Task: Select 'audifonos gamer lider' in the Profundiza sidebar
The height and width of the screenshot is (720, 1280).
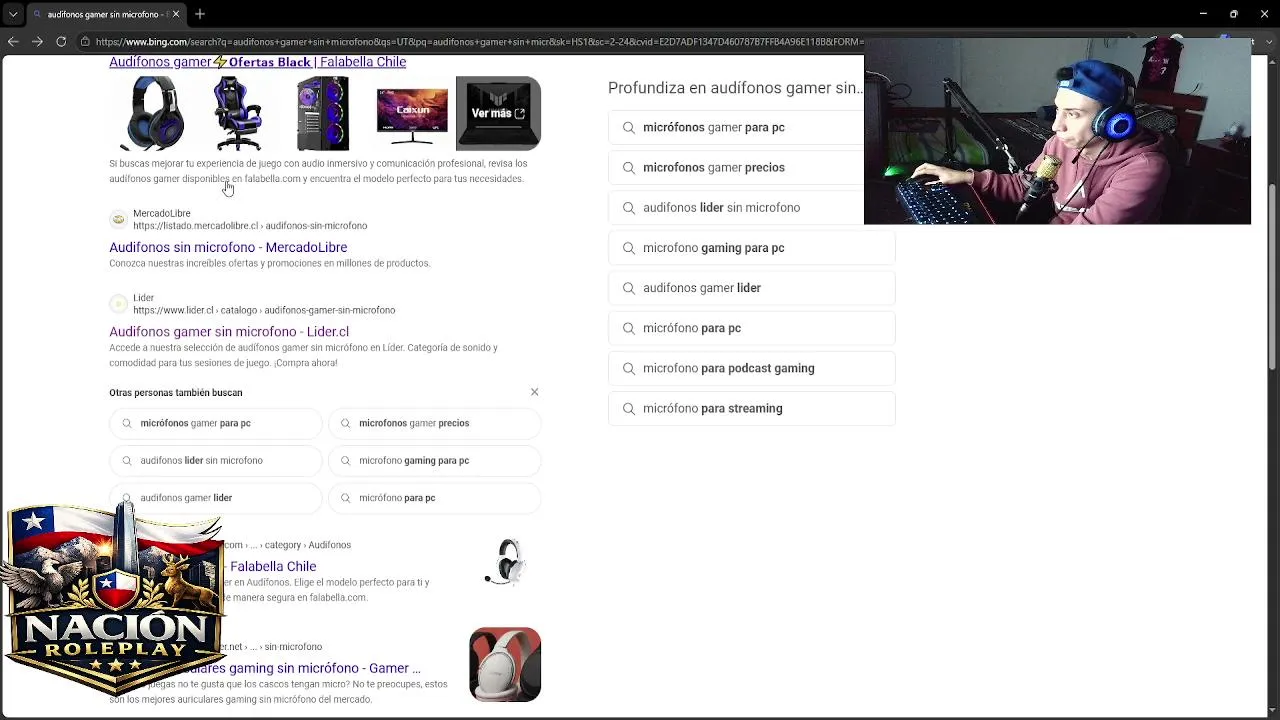Action: click(751, 288)
